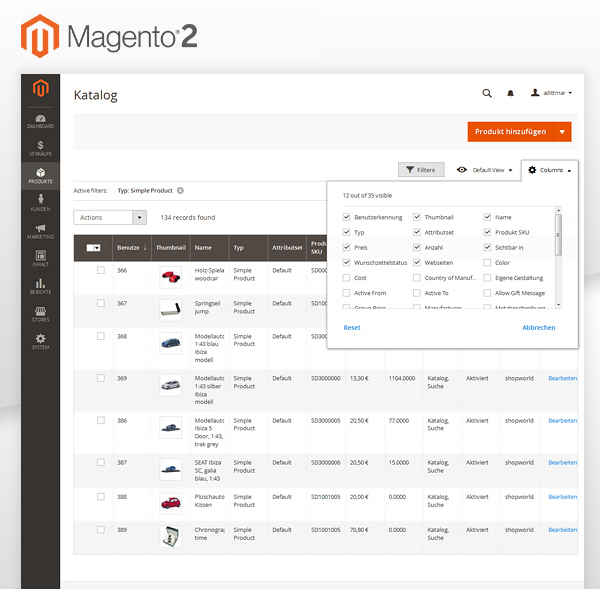Enable the Active From column checkbox
Screen dimensions: 600x589
pyautogui.click(x=346, y=293)
